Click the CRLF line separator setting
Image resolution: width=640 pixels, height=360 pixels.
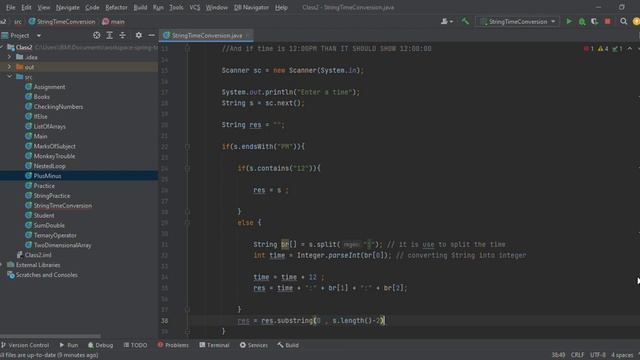click(577, 355)
